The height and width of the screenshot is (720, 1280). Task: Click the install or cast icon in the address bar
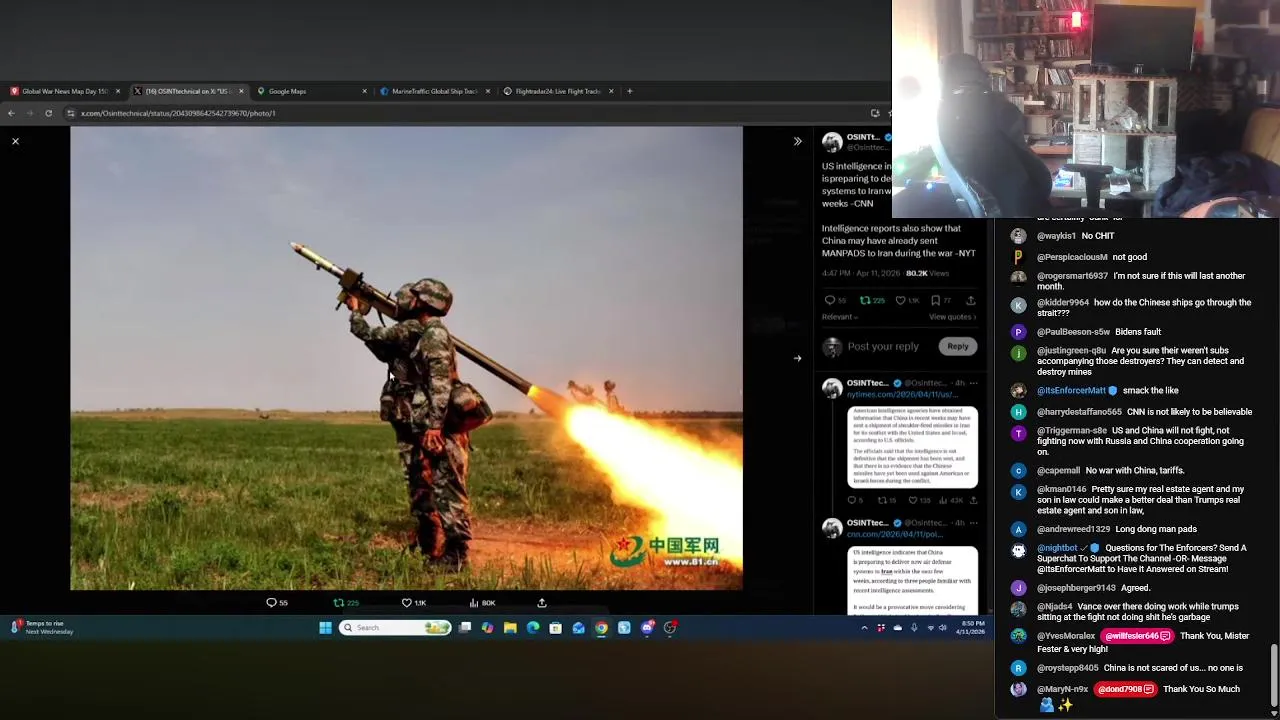875,113
